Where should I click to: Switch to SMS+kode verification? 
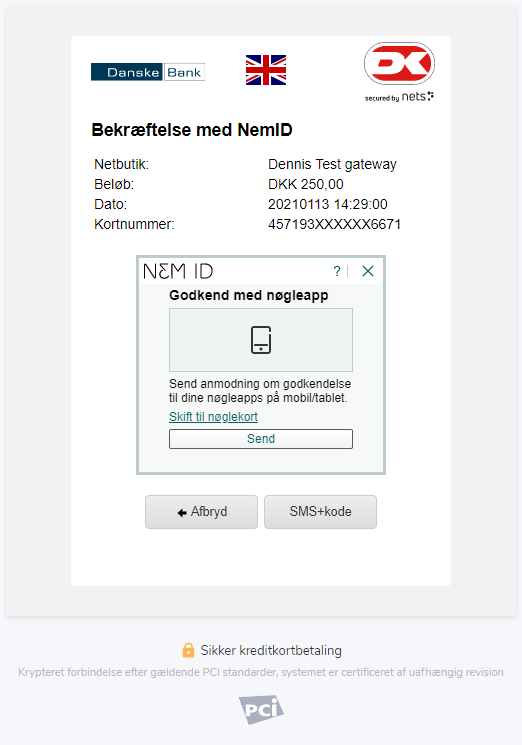point(321,512)
